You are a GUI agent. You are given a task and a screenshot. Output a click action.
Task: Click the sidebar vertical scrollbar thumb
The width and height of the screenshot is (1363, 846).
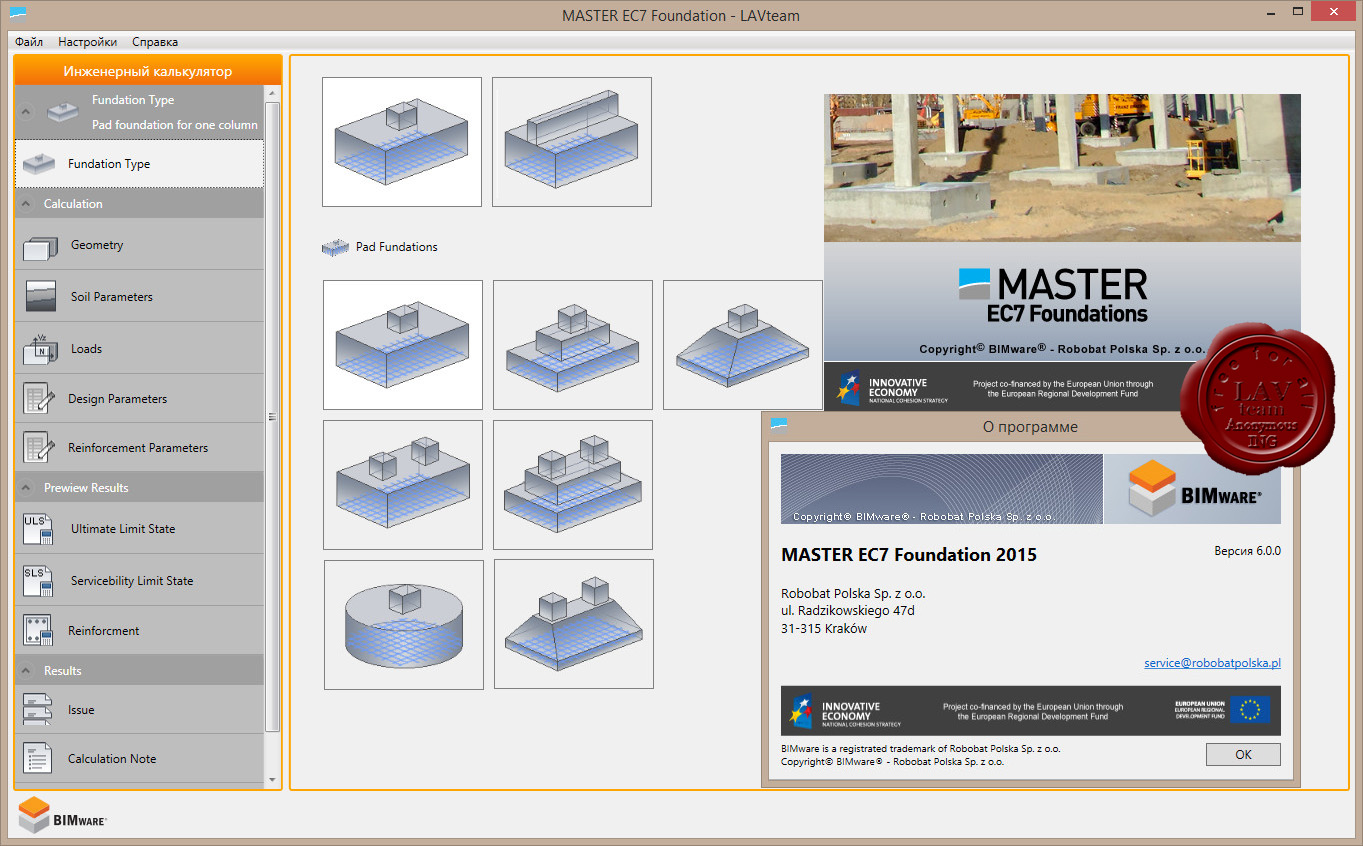coord(273,415)
